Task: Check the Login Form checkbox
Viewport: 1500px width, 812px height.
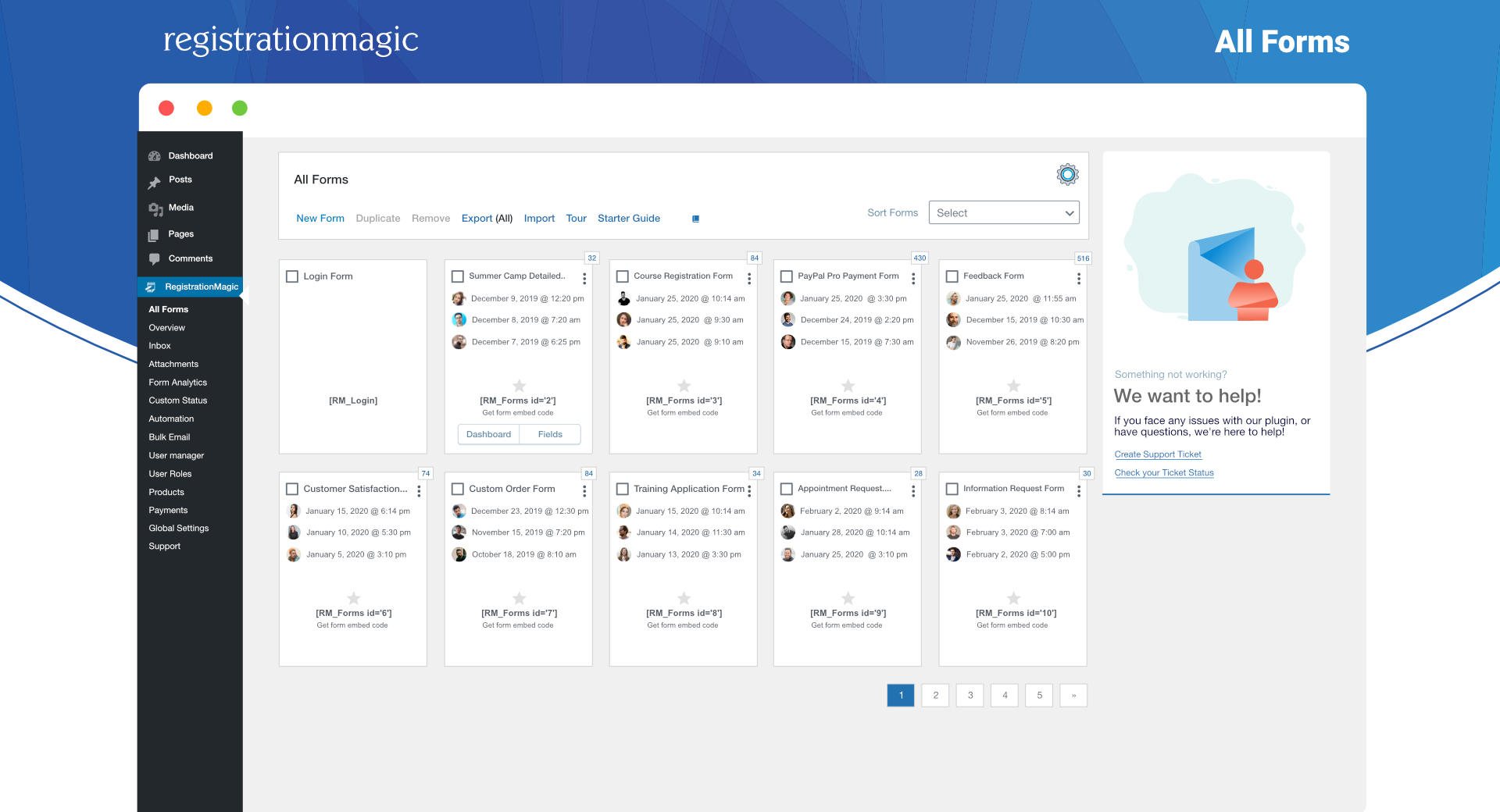Action: click(x=292, y=276)
